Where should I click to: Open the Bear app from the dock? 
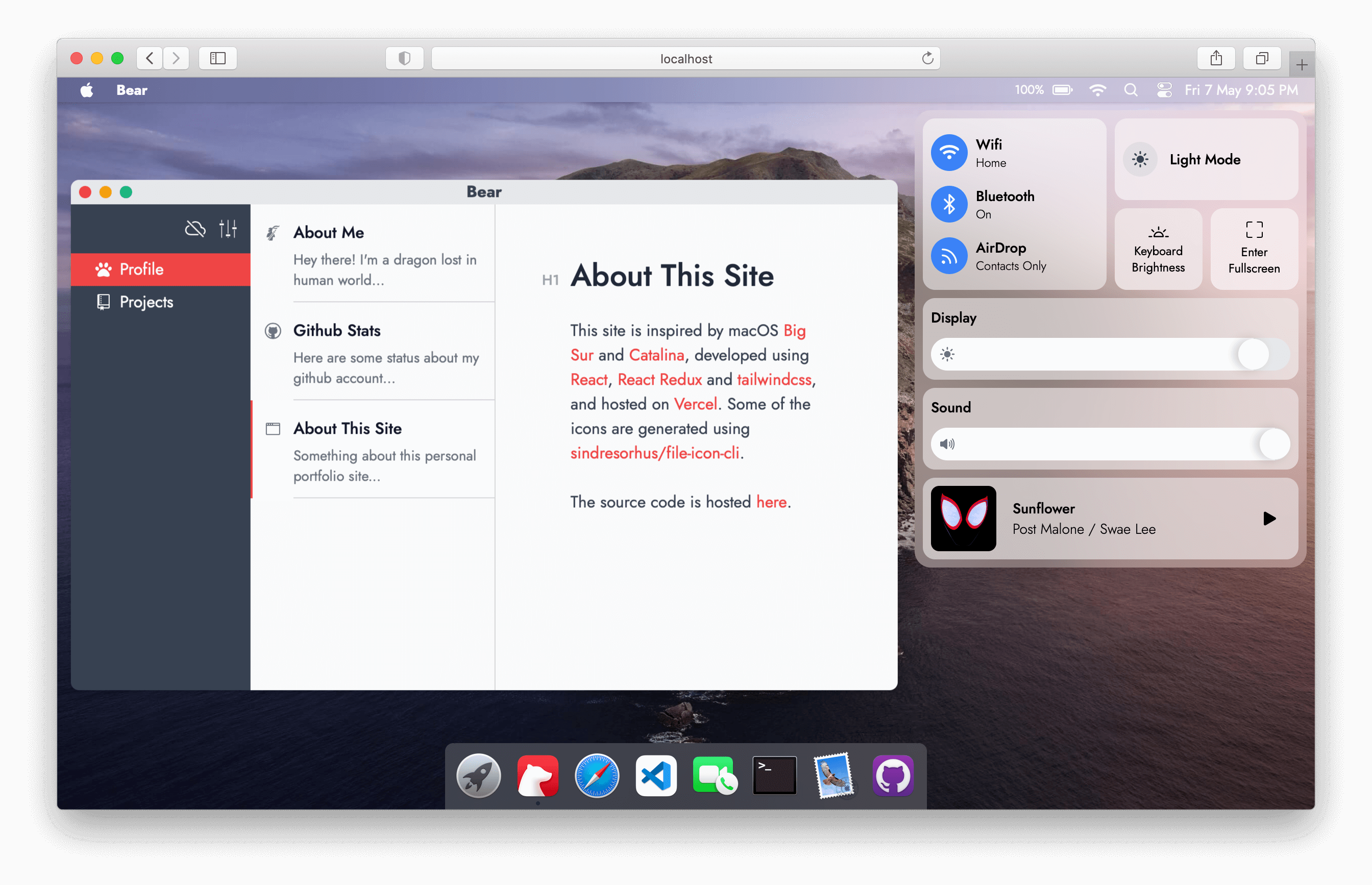pyautogui.click(x=538, y=776)
